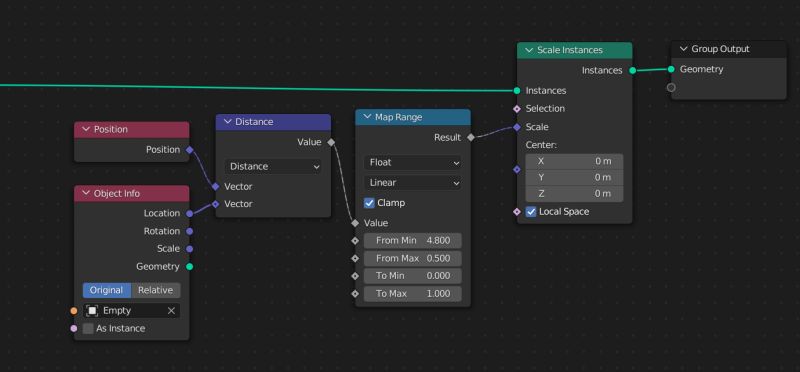The height and width of the screenshot is (372, 800).
Task: Click Object Info Scale output socket
Action: tap(190, 249)
